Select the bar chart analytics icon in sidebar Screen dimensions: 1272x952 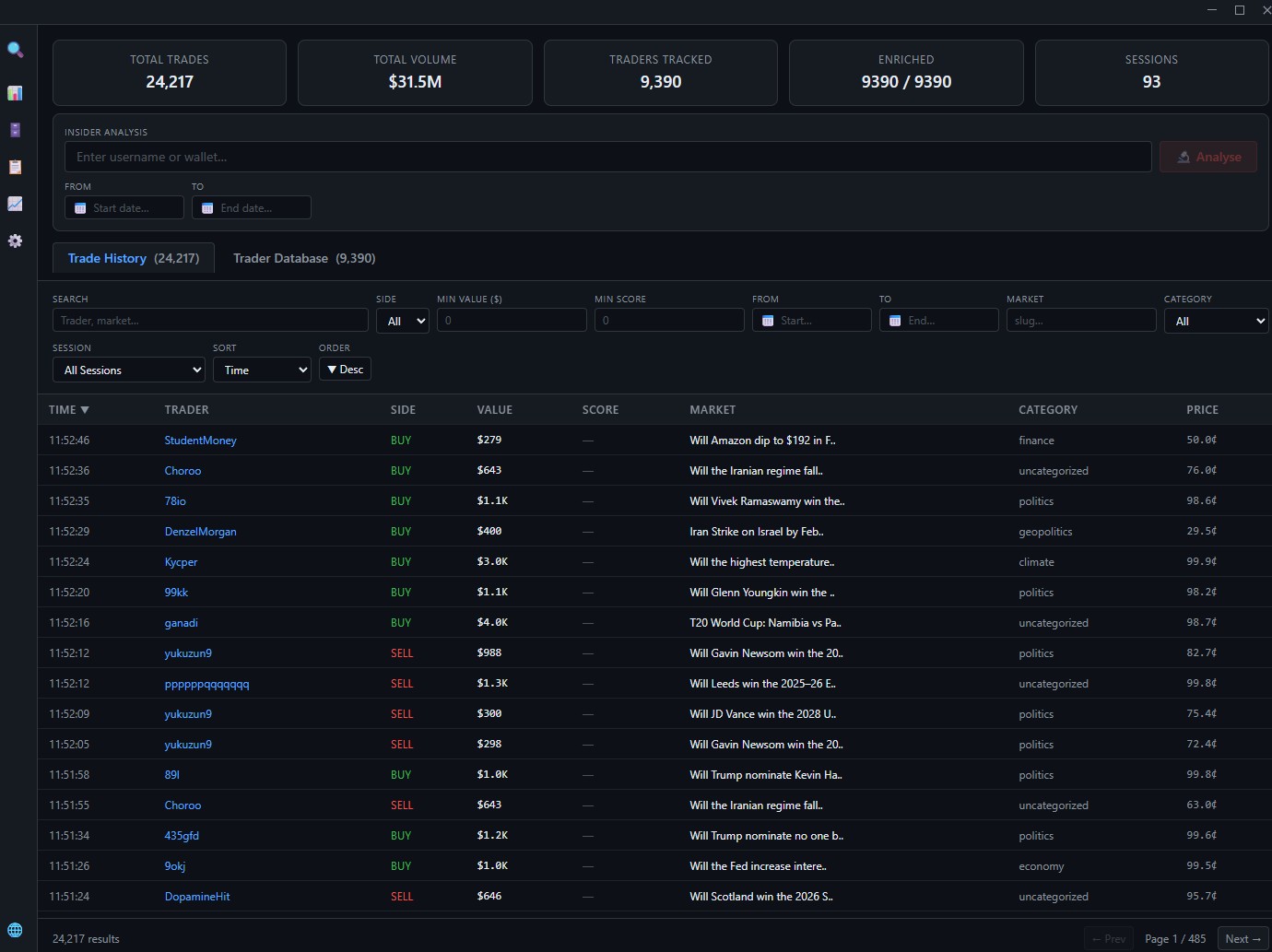15,93
